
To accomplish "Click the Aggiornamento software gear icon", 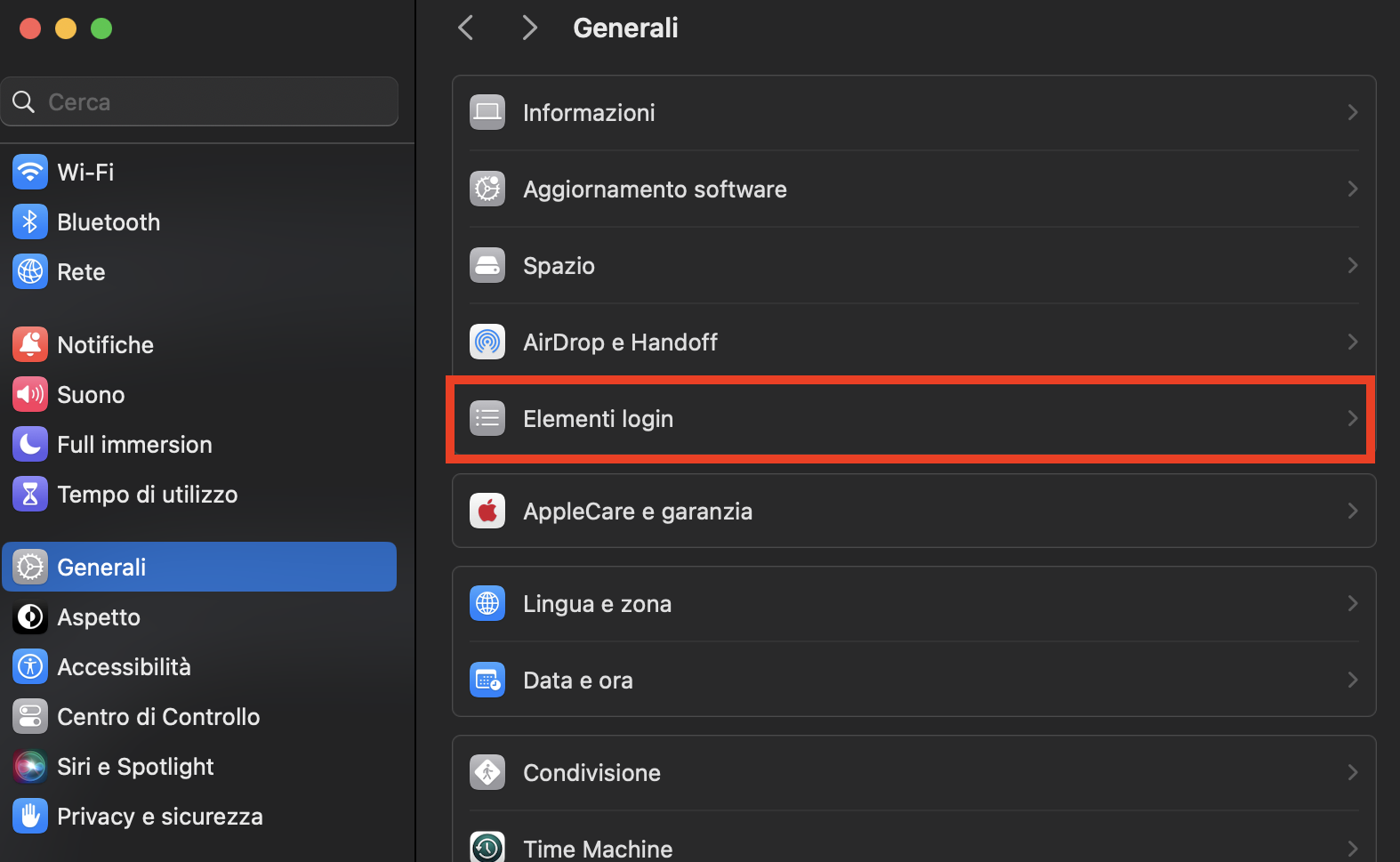I will (x=487, y=189).
